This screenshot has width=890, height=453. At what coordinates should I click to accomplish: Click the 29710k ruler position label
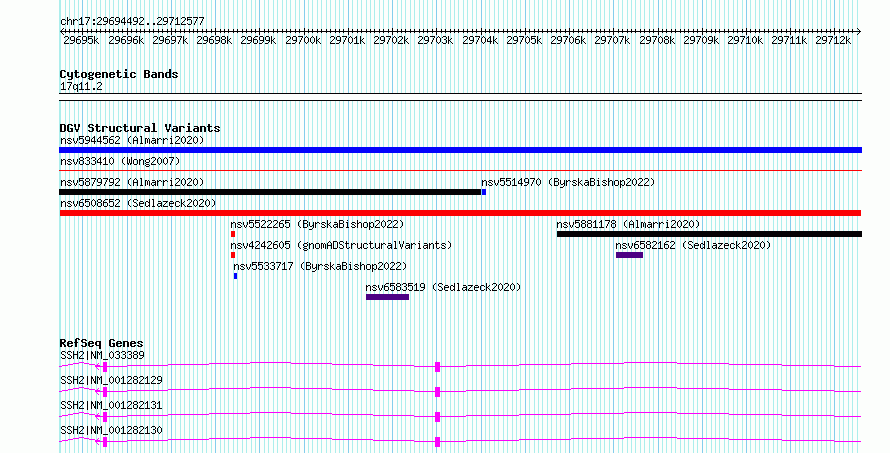coord(745,40)
